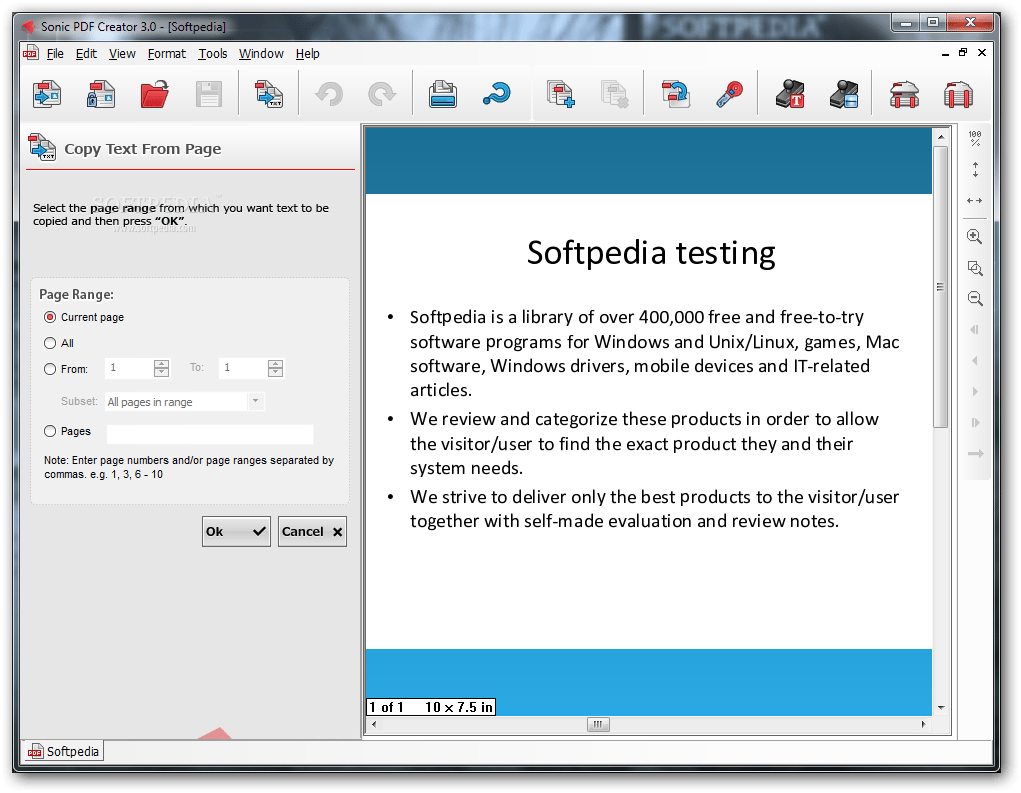Restore the inner document window
Image resolution: width=1021 pixels, height=793 pixels.
963,53
